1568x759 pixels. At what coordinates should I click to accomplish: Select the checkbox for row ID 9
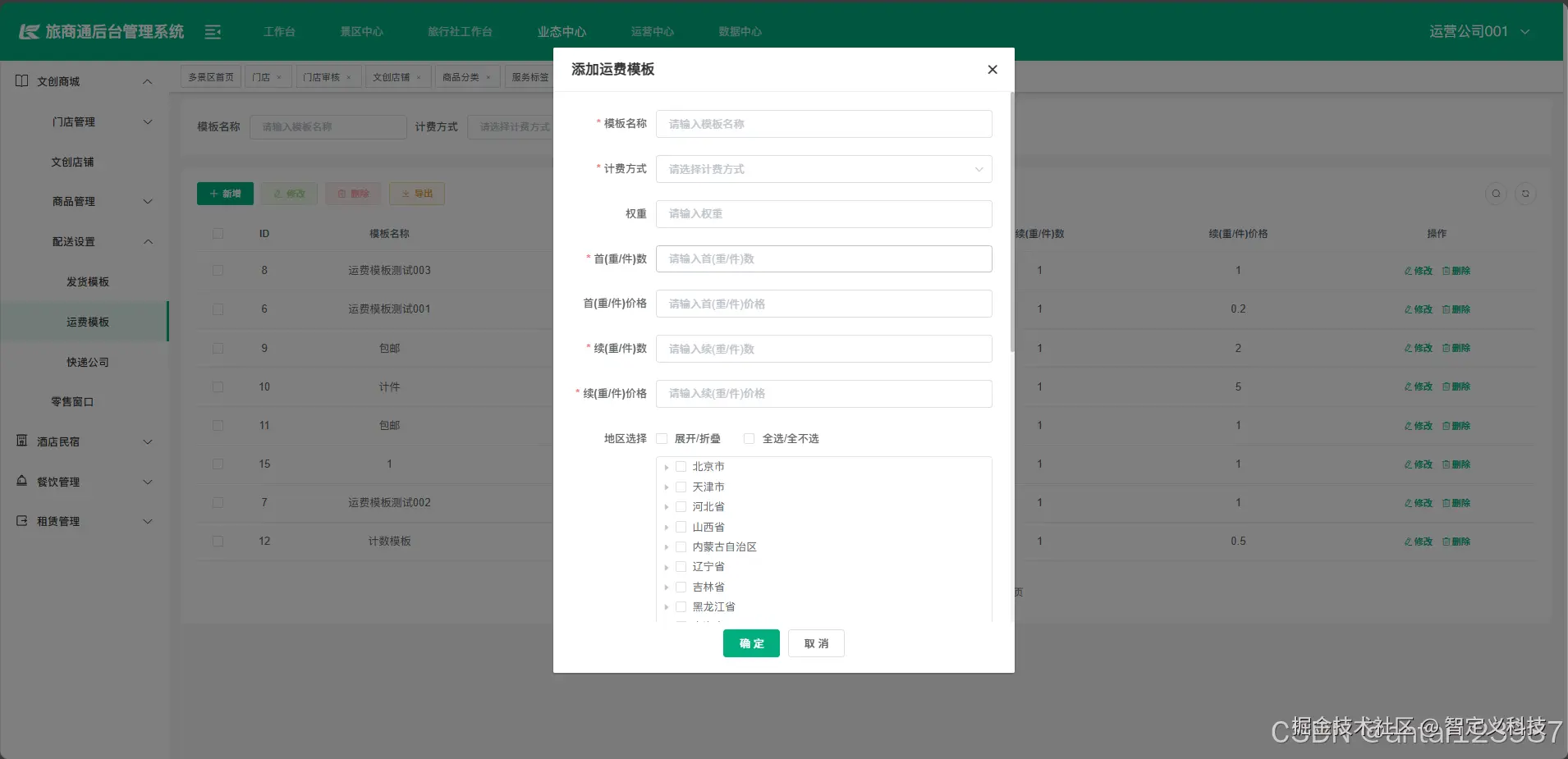coord(218,348)
